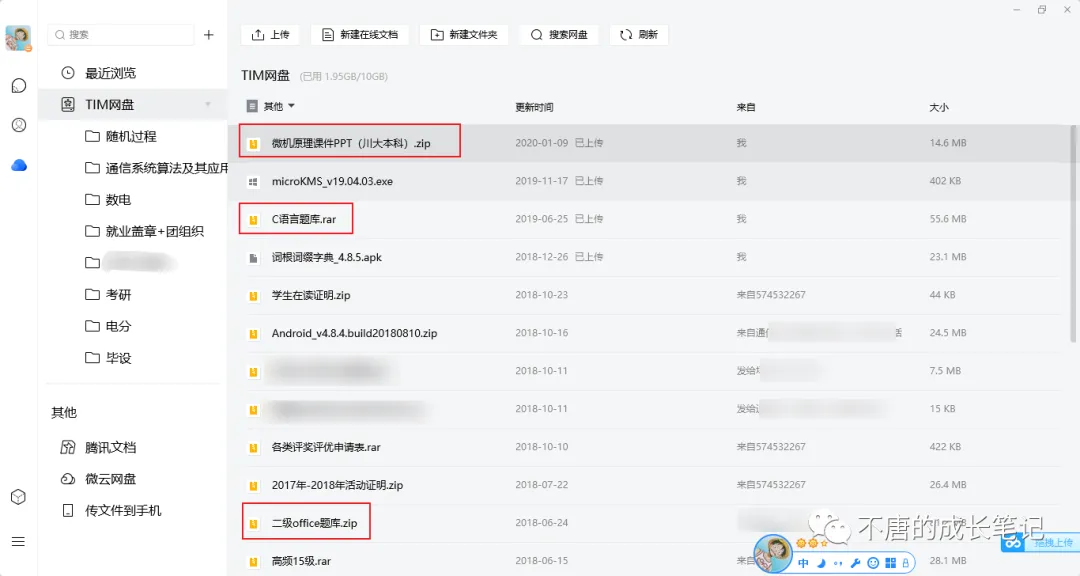The width and height of the screenshot is (1080, 576).
Task: Sort by the 更新时间 column header
Action: point(534,107)
